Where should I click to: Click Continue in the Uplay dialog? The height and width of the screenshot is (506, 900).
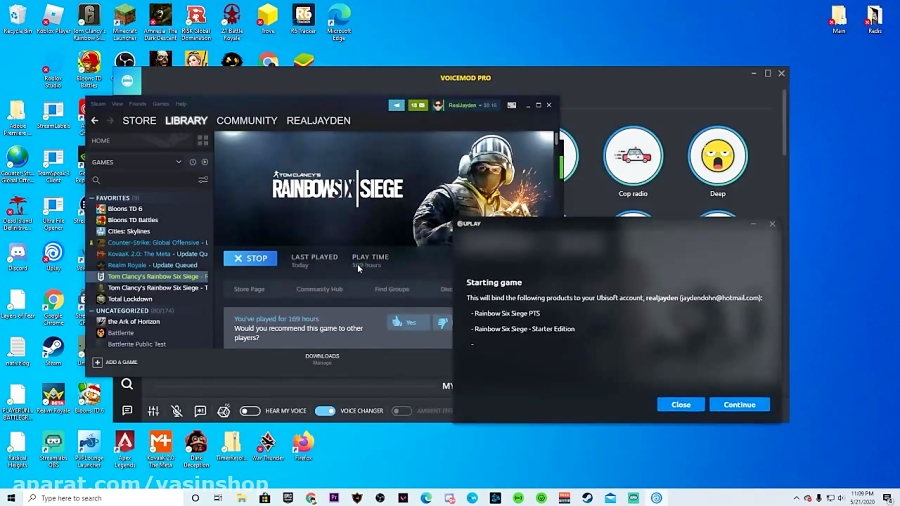(739, 405)
